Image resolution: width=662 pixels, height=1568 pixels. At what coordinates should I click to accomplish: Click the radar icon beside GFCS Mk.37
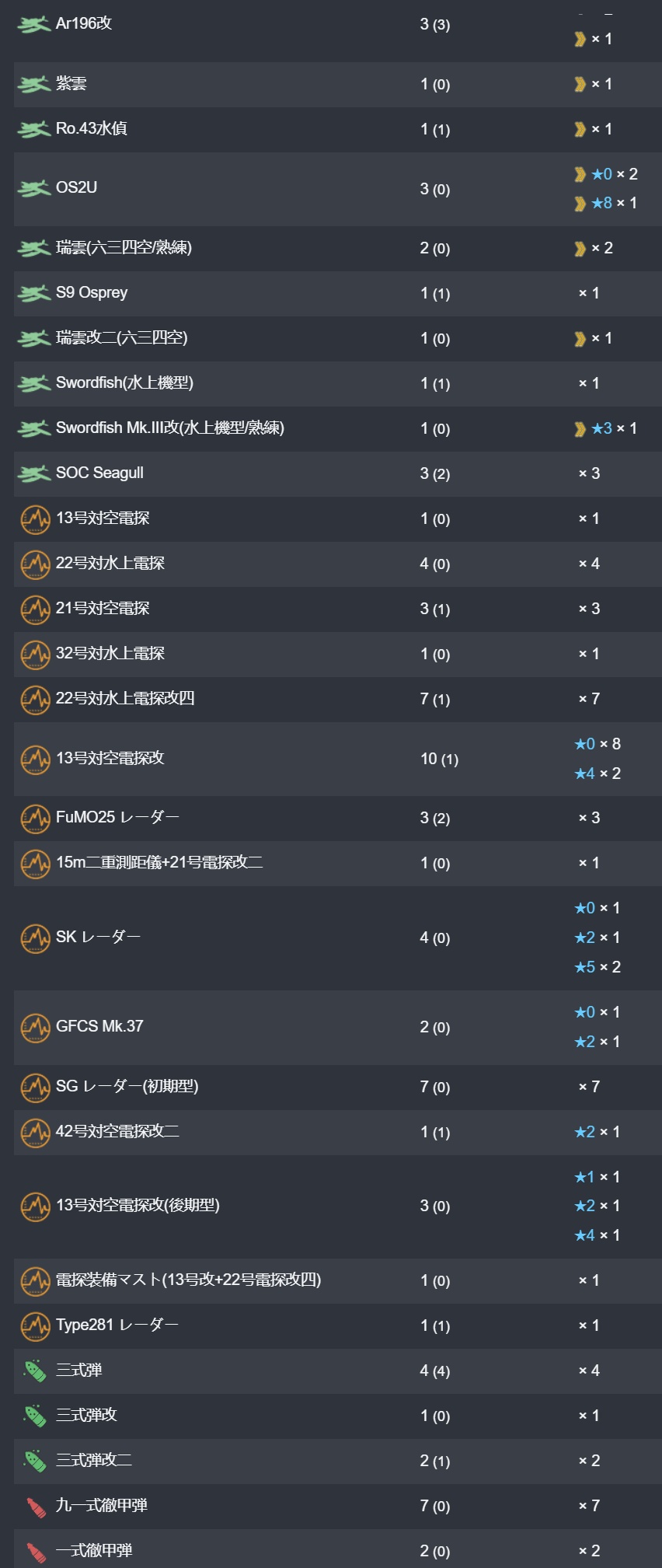pyautogui.click(x=35, y=1027)
